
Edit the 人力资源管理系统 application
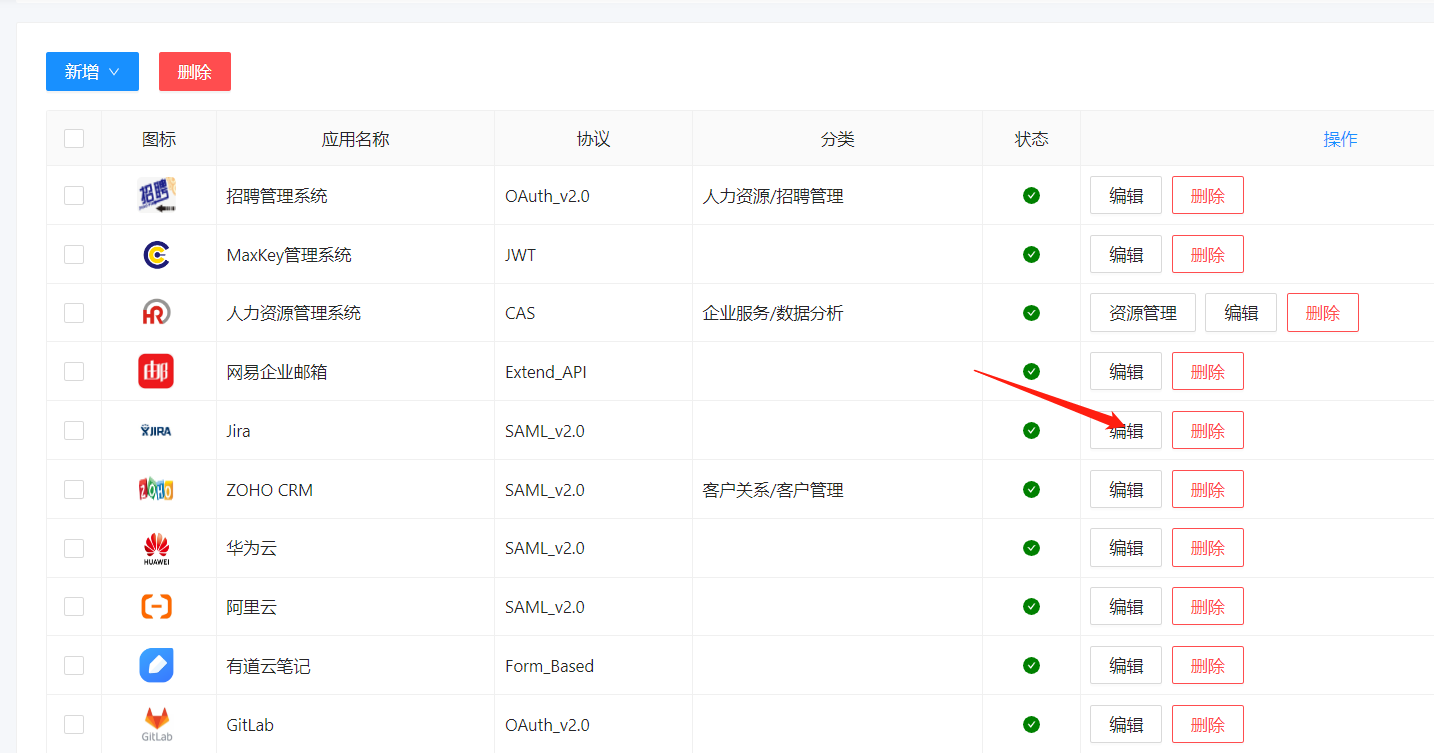(1241, 313)
